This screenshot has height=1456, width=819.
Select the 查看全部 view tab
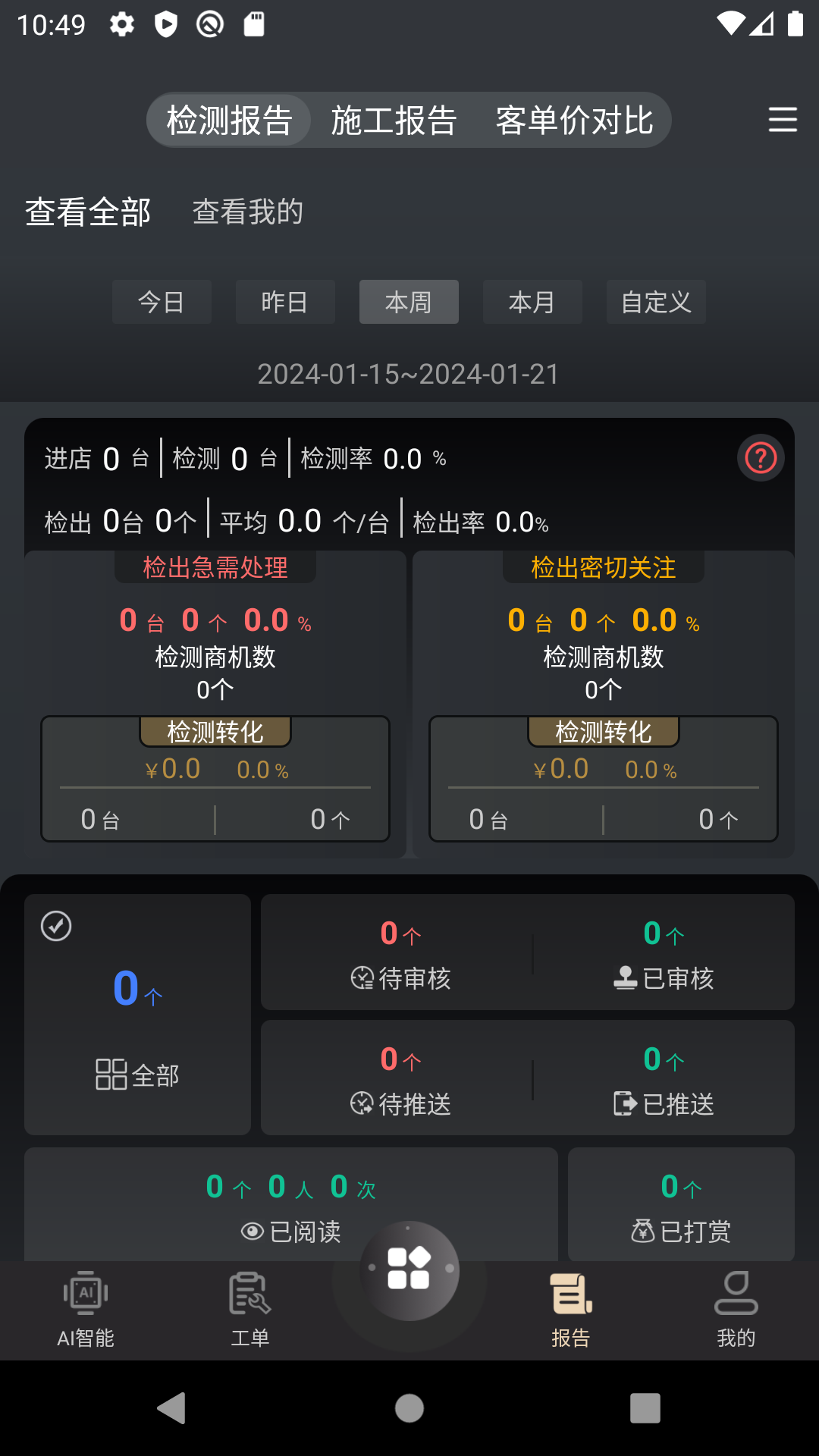point(88,212)
